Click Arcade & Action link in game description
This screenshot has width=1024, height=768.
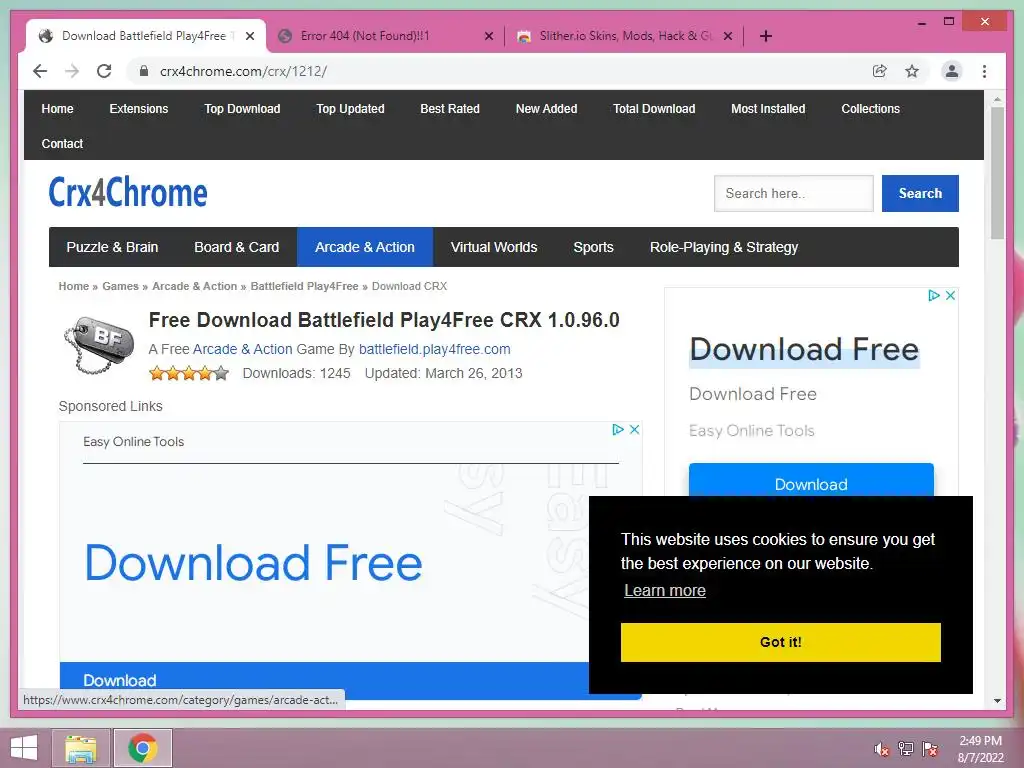[x=242, y=349]
